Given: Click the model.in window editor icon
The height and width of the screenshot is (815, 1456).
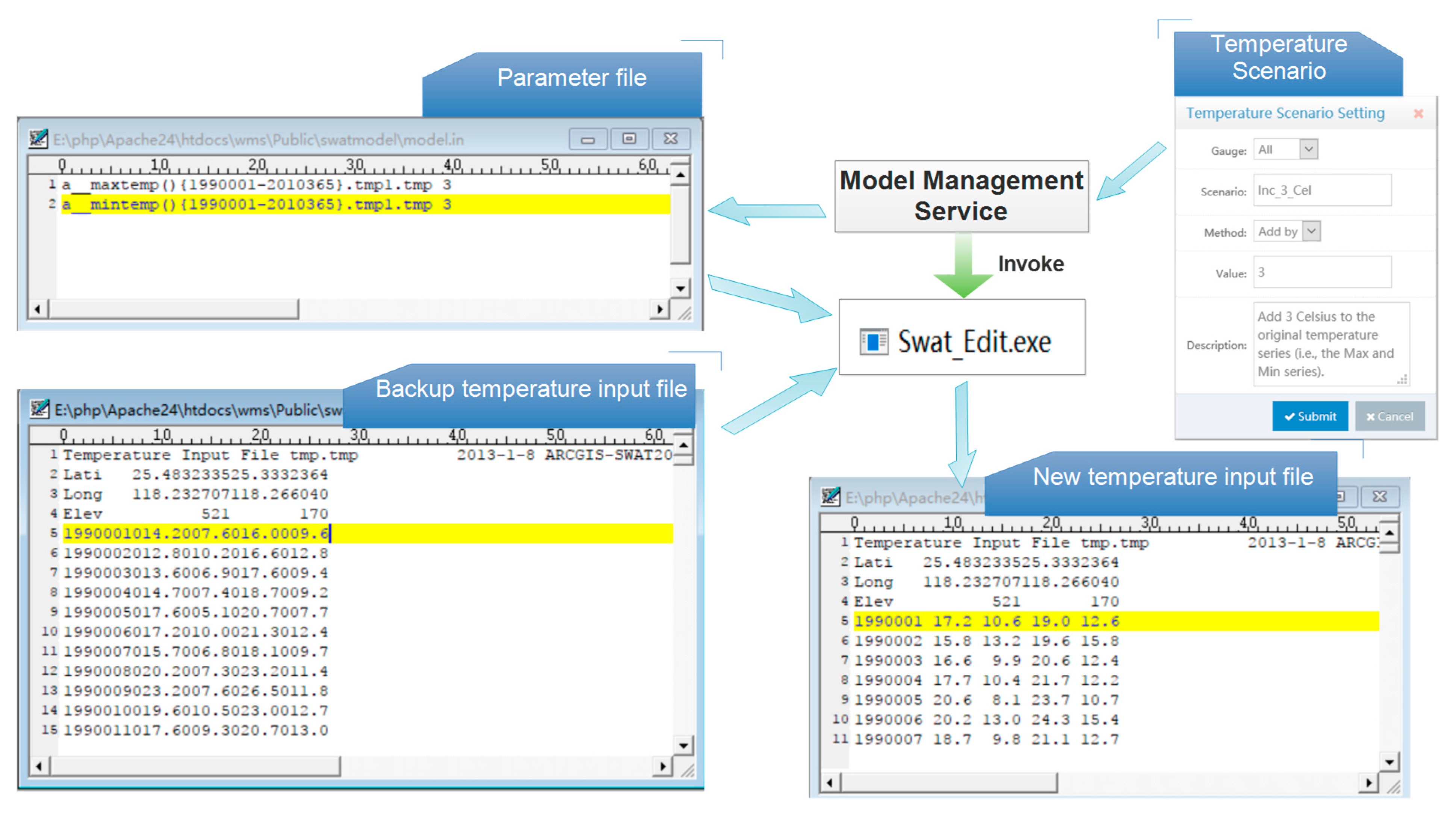Looking at the screenshot, I should [38, 139].
